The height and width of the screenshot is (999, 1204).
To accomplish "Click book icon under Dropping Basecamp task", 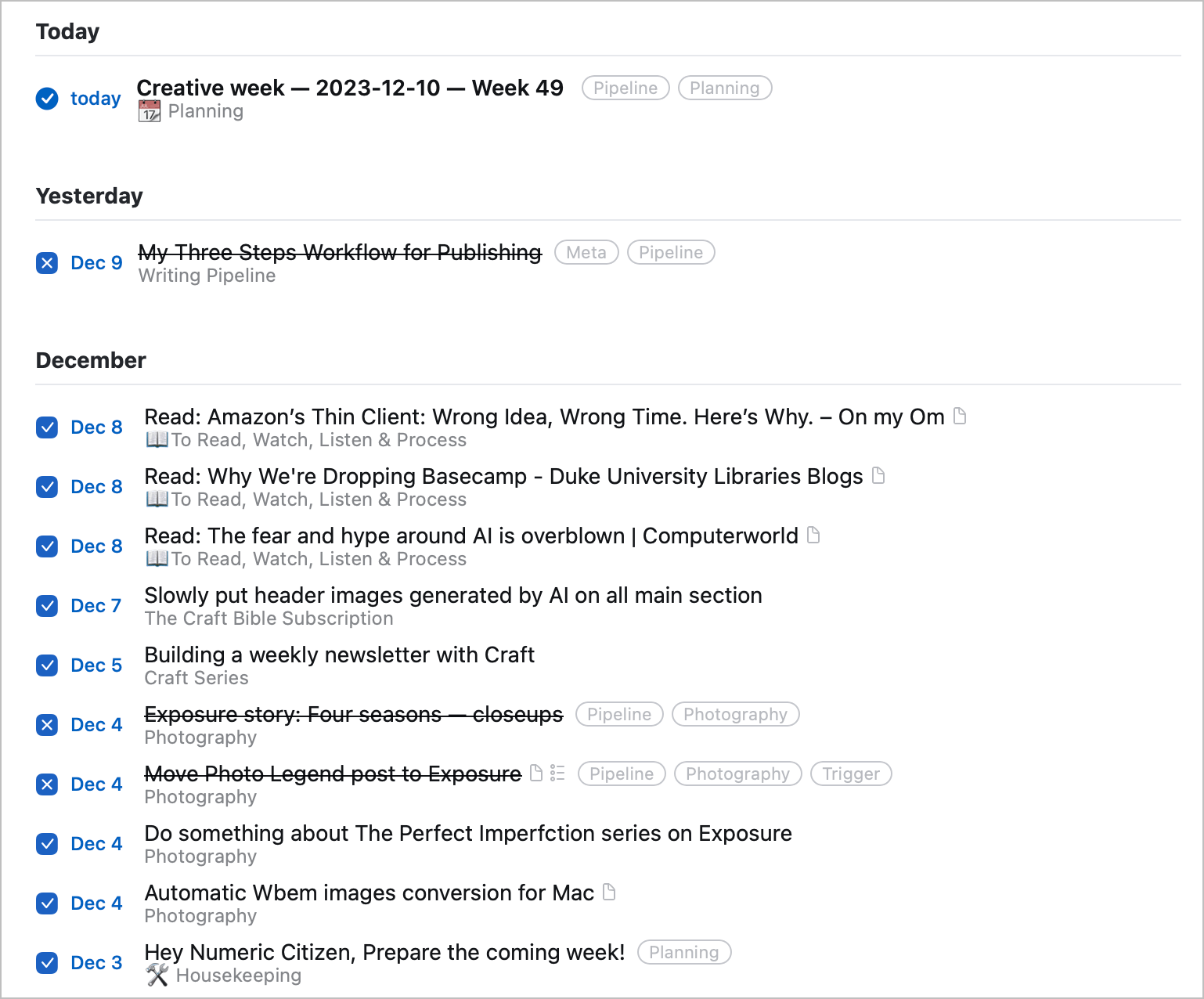I will (157, 499).
